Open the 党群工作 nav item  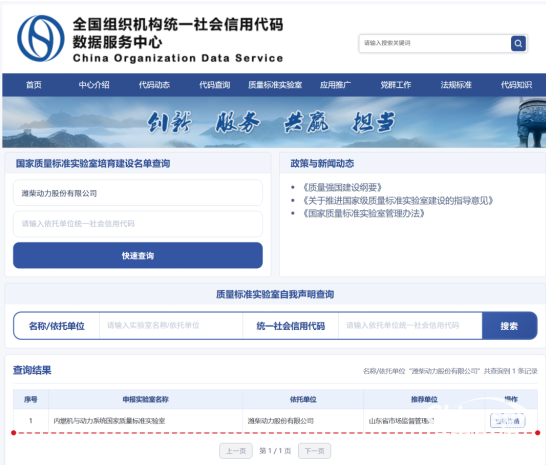click(396, 85)
